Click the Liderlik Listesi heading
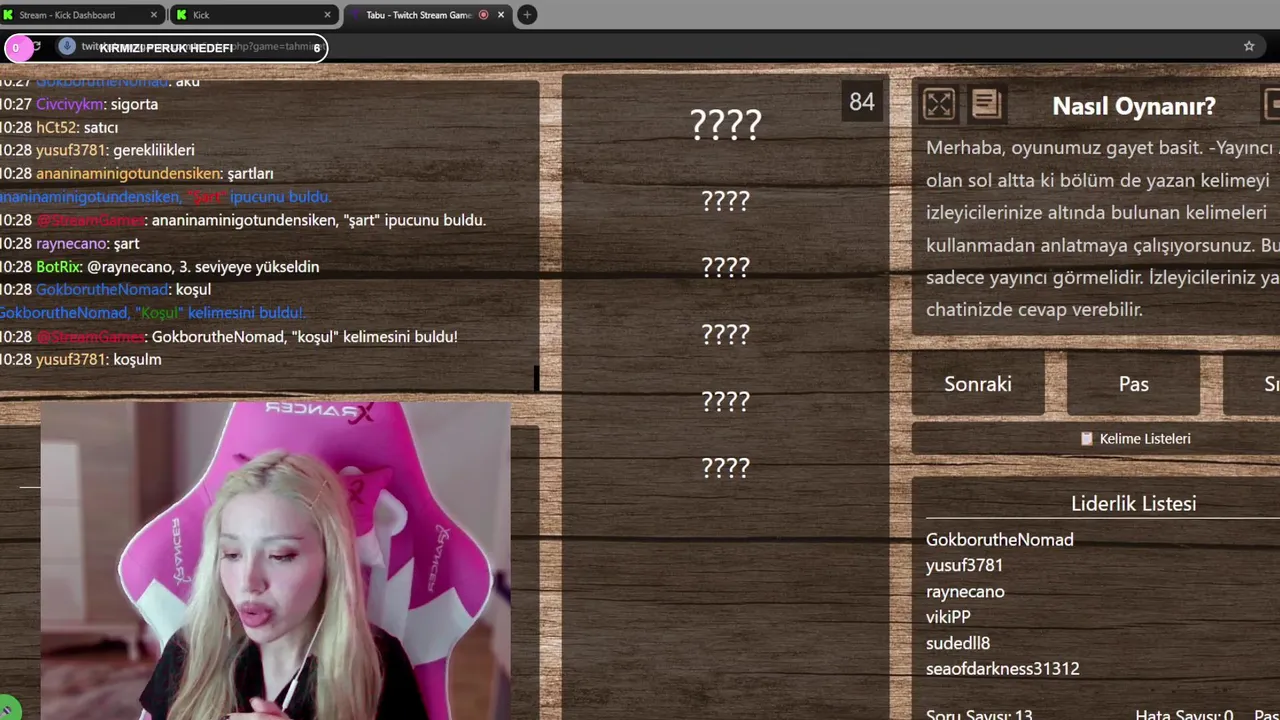This screenshot has height=720, width=1280. point(1134,503)
